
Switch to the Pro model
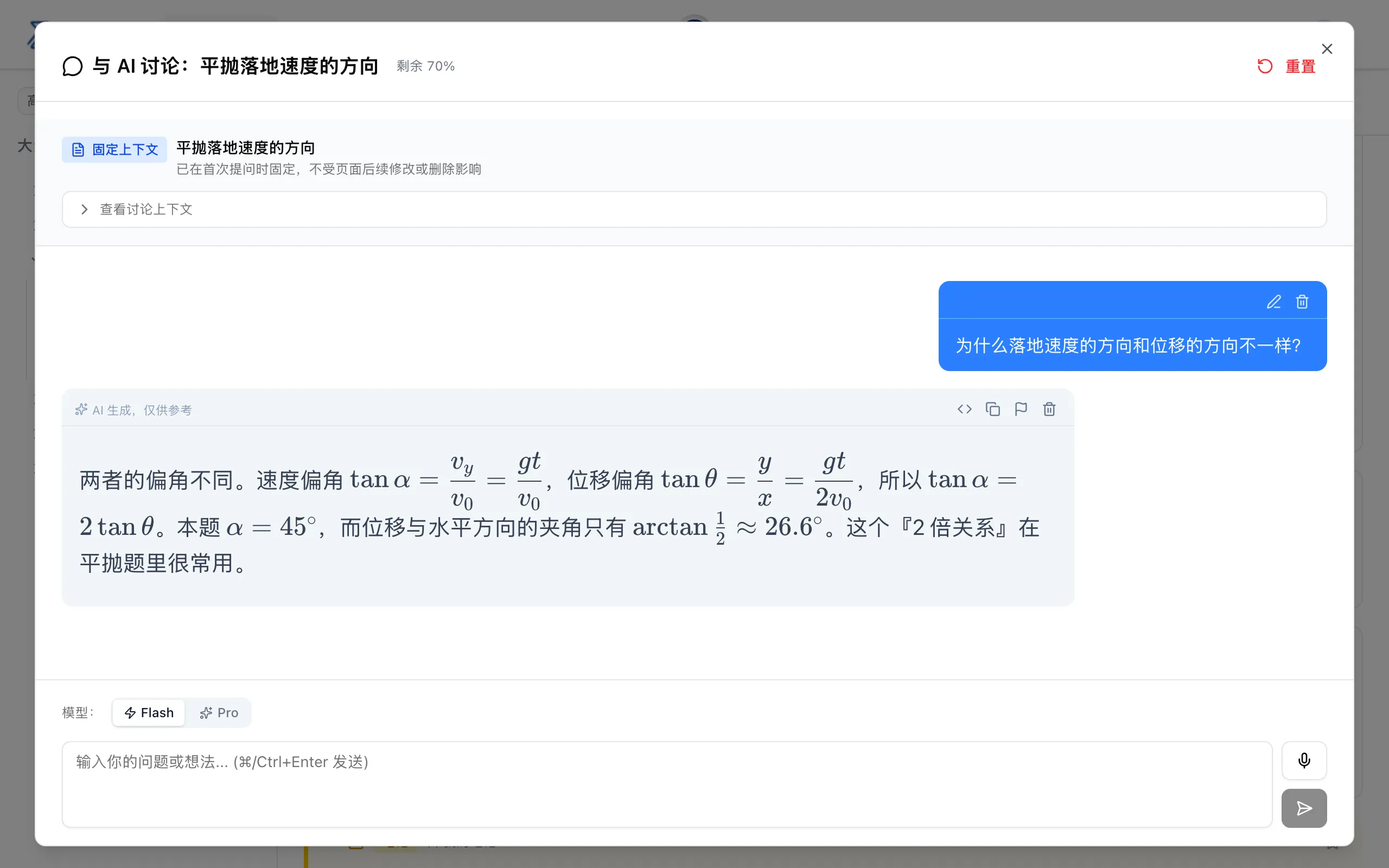tap(219, 712)
